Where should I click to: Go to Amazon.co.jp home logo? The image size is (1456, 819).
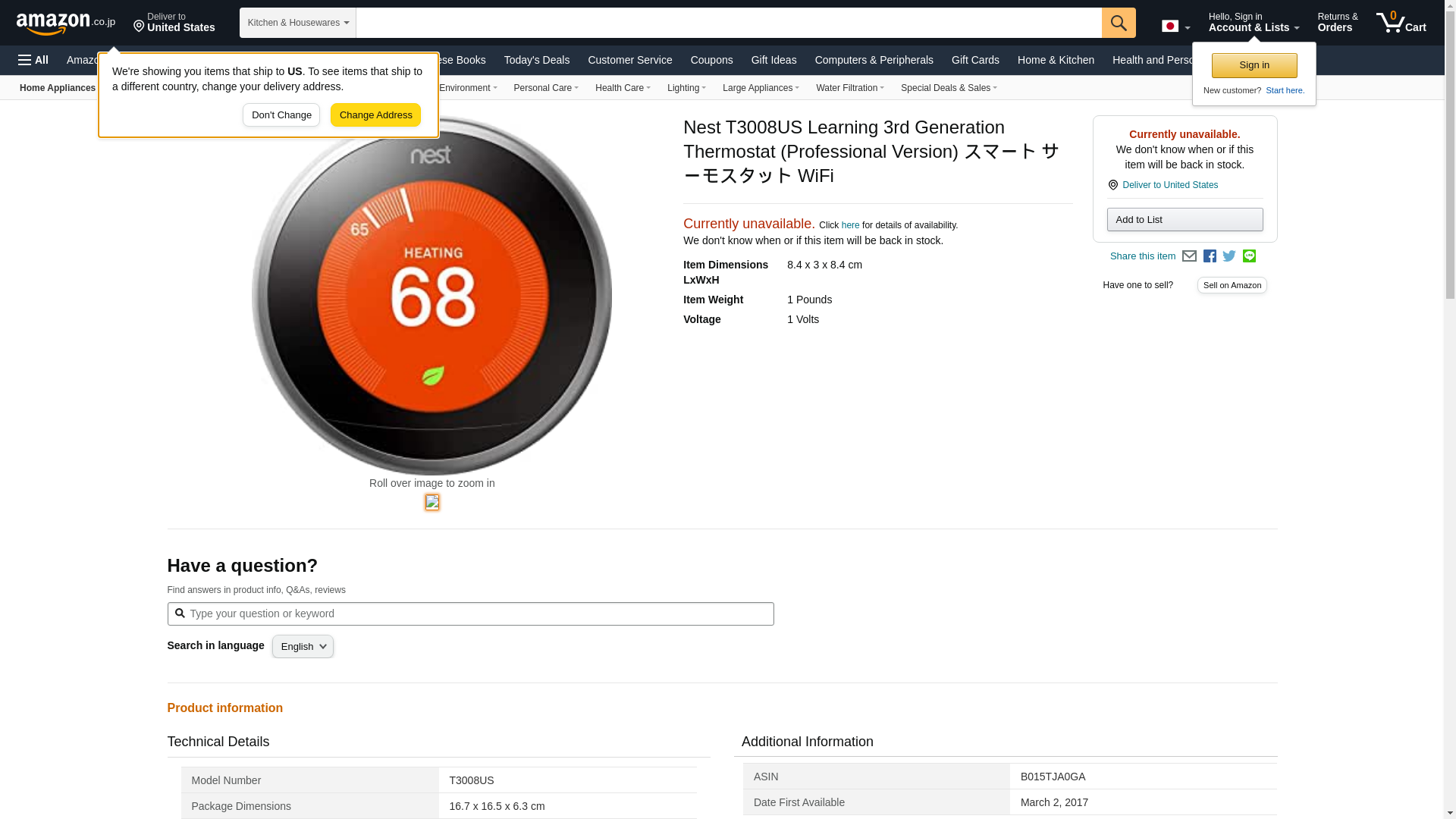(x=65, y=23)
